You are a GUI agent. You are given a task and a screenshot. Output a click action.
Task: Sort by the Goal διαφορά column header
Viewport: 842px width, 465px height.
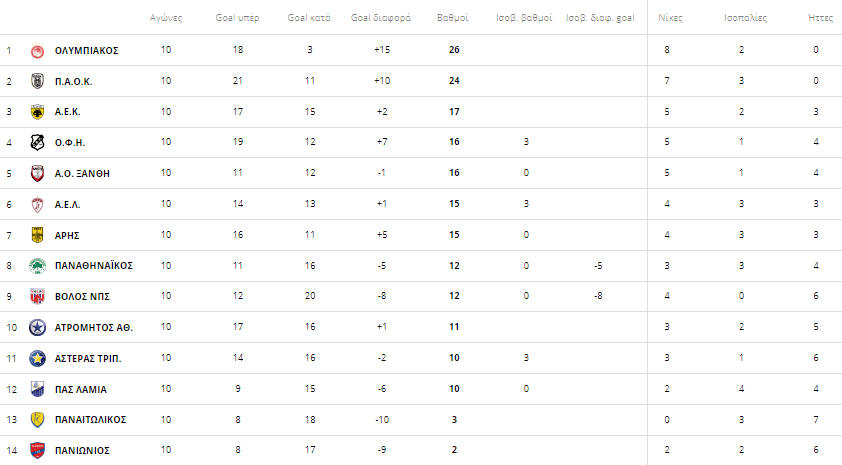pos(381,18)
